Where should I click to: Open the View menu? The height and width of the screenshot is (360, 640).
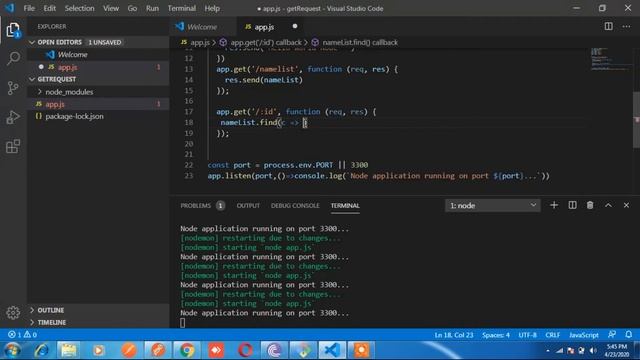pyautogui.click(x=111, y=8)
